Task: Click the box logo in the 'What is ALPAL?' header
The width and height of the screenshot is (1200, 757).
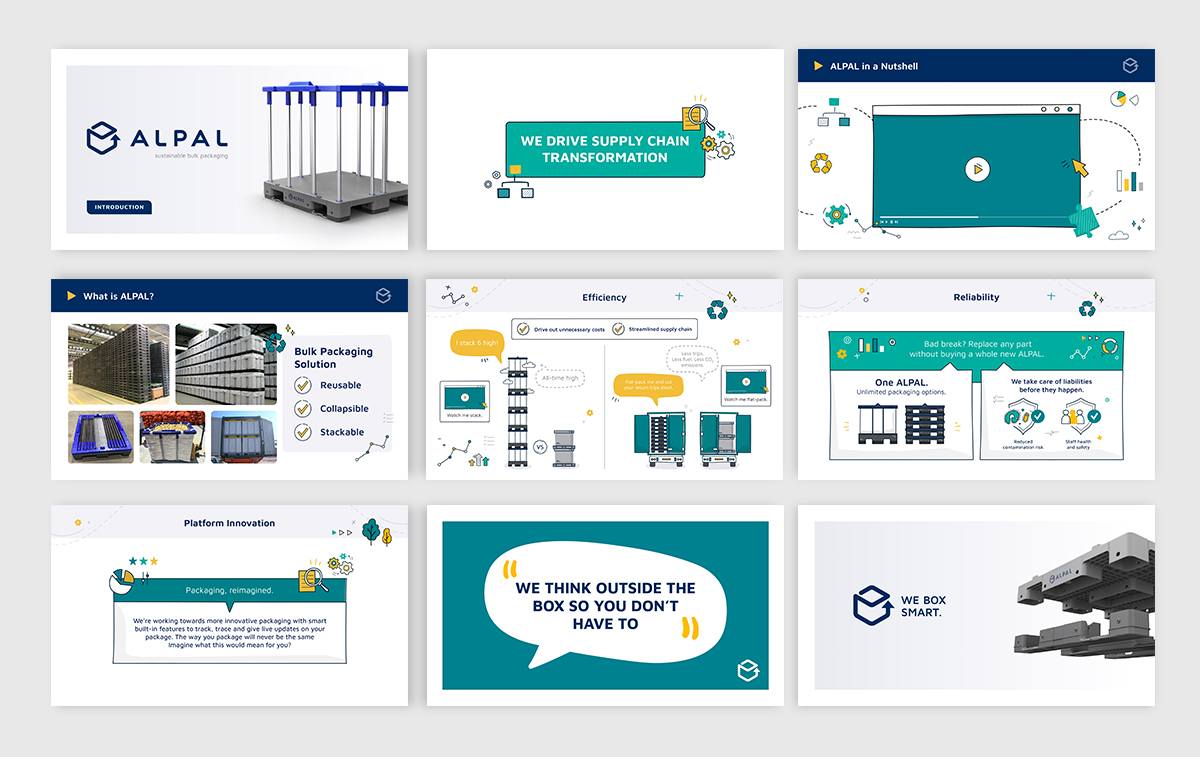Action: coord(383,296)
